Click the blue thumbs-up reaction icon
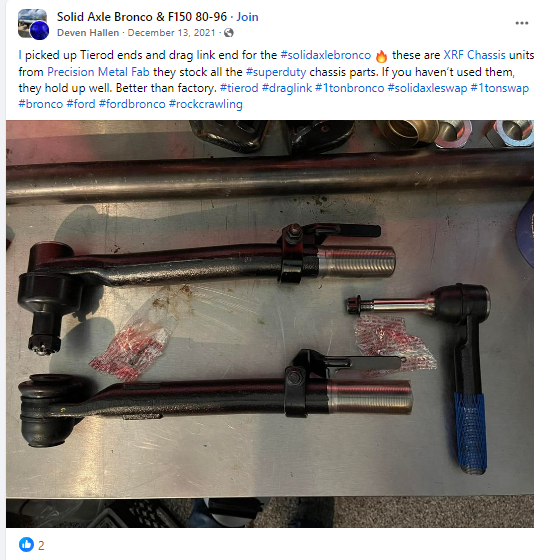This screenshot has width=542, height=560. pyautogui.click(x=26, y=545)
